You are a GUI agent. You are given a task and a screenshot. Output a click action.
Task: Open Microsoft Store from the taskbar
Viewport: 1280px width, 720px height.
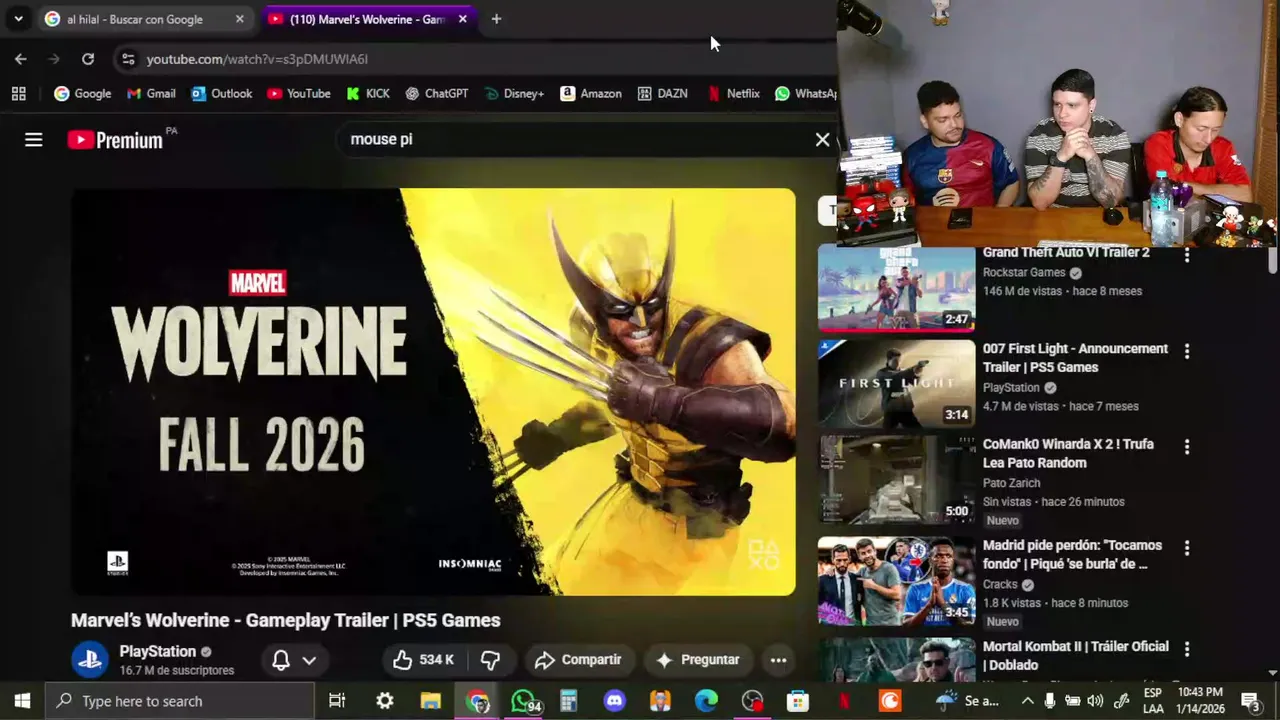[798, 701]
